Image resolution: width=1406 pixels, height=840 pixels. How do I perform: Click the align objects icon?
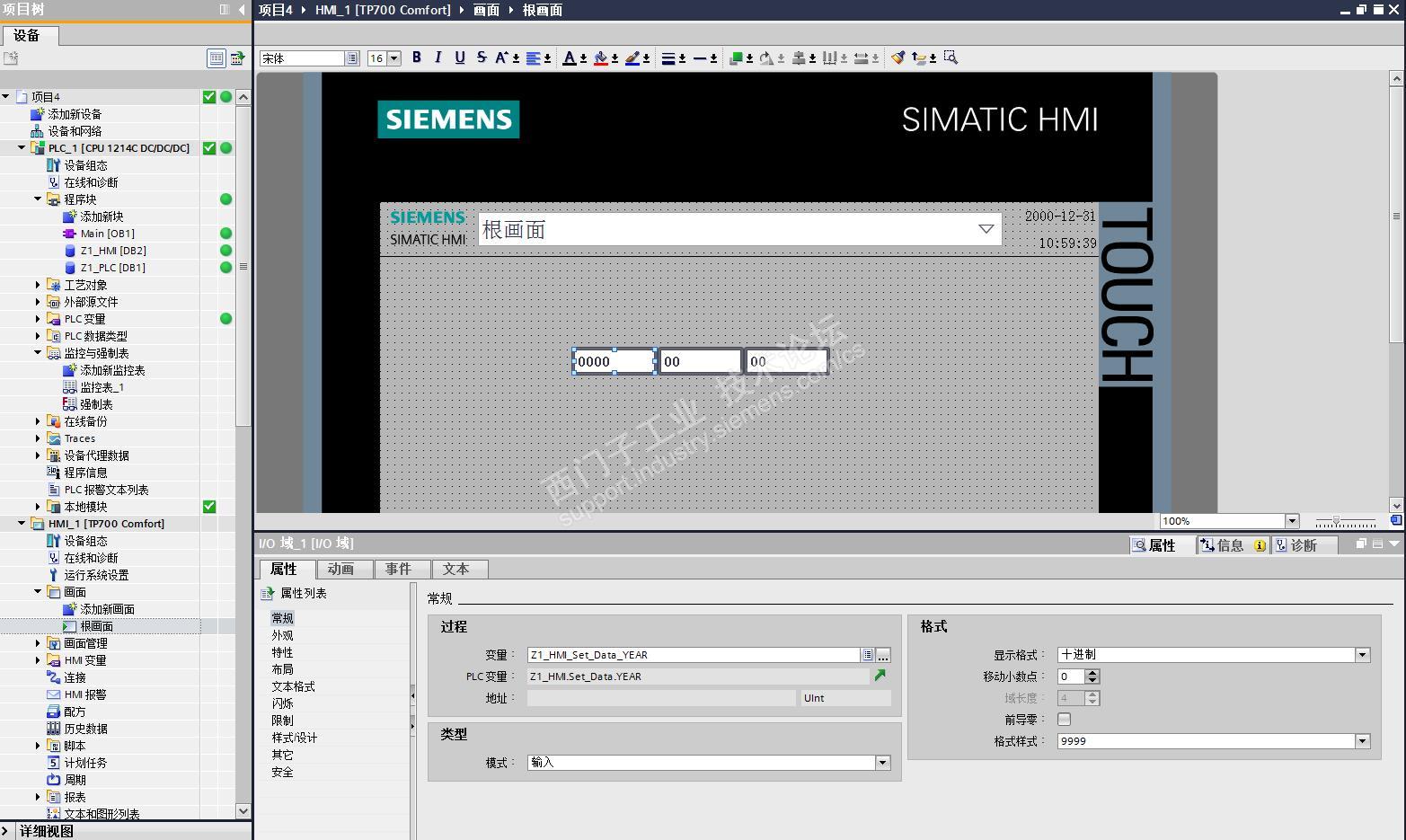pos(798,58)
